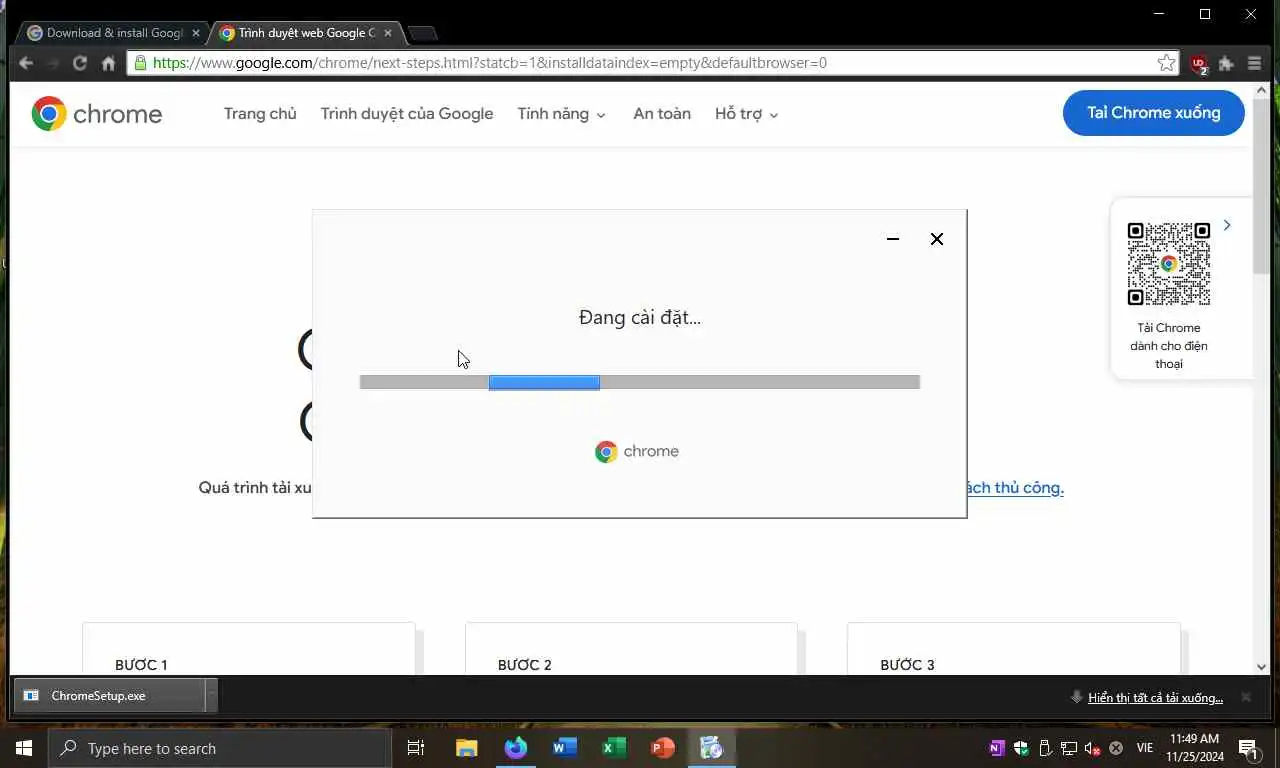Open the uBlock Origin extension icon
The height and width of the screenshot is (768, 1280).
[x=1199, y=64]
